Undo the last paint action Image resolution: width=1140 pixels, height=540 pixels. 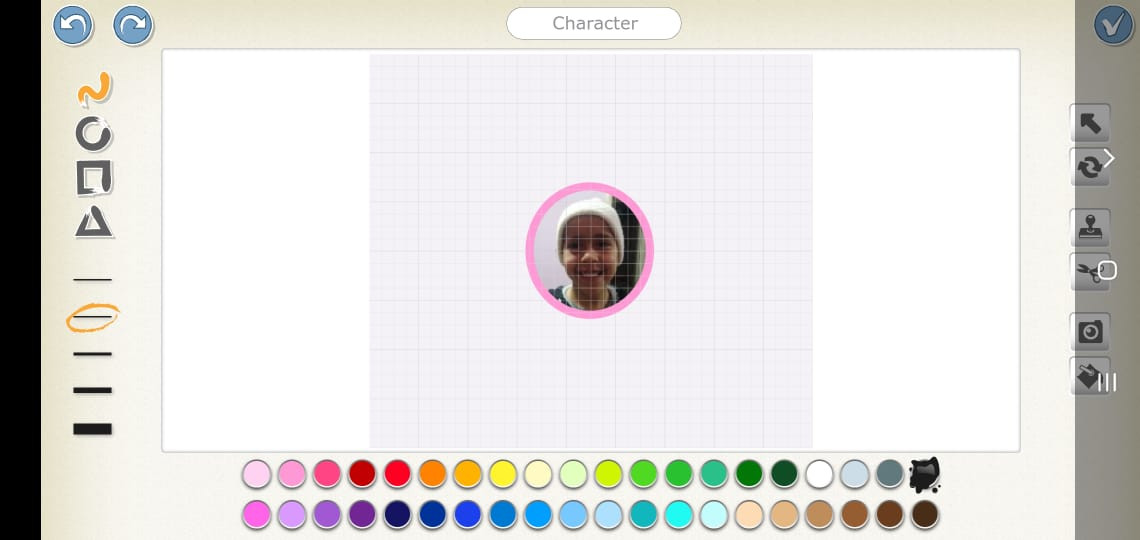pyautogui.click(x=73, y=25)
